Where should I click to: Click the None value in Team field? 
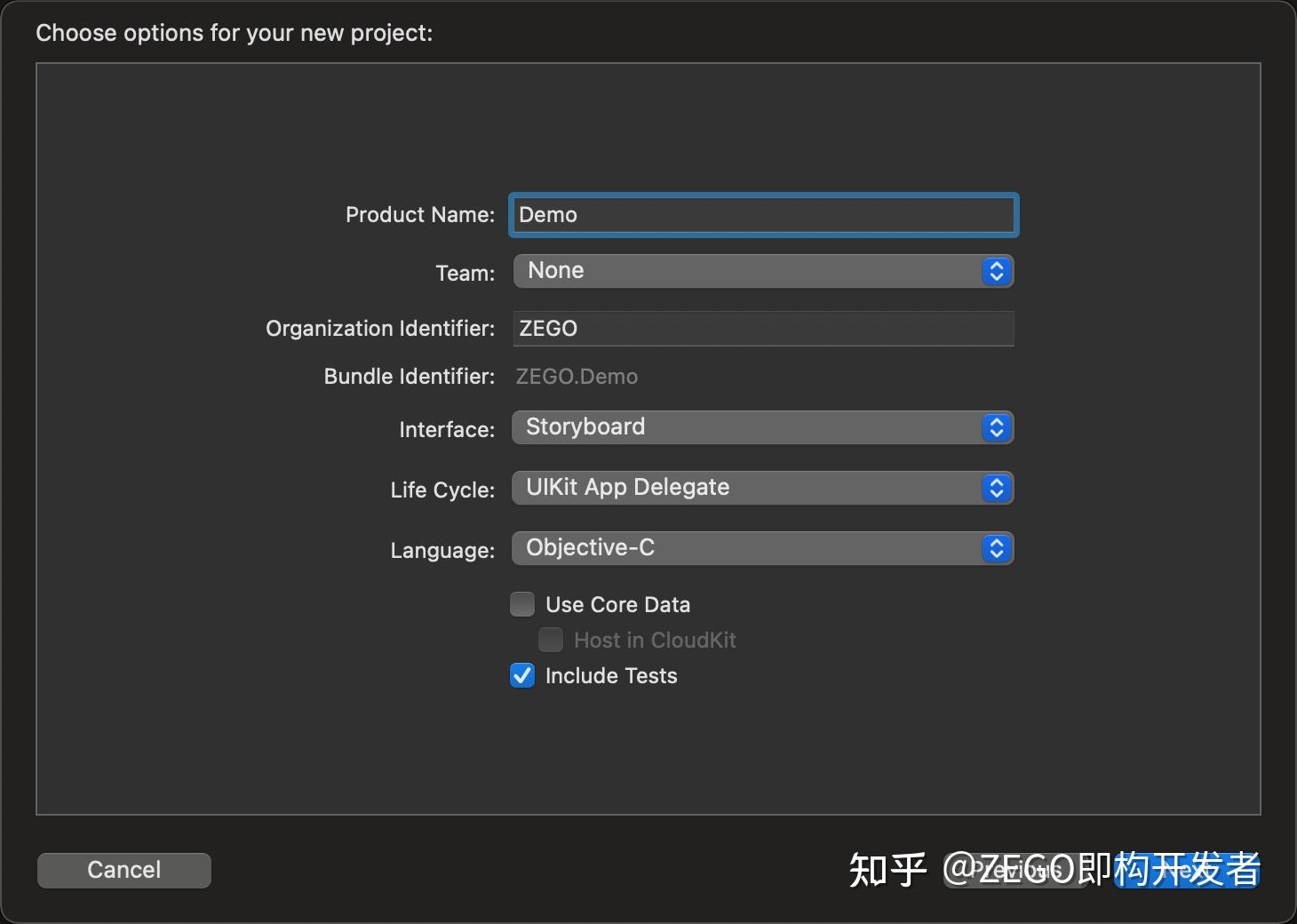pyautogui.click(x=554, y=271)
